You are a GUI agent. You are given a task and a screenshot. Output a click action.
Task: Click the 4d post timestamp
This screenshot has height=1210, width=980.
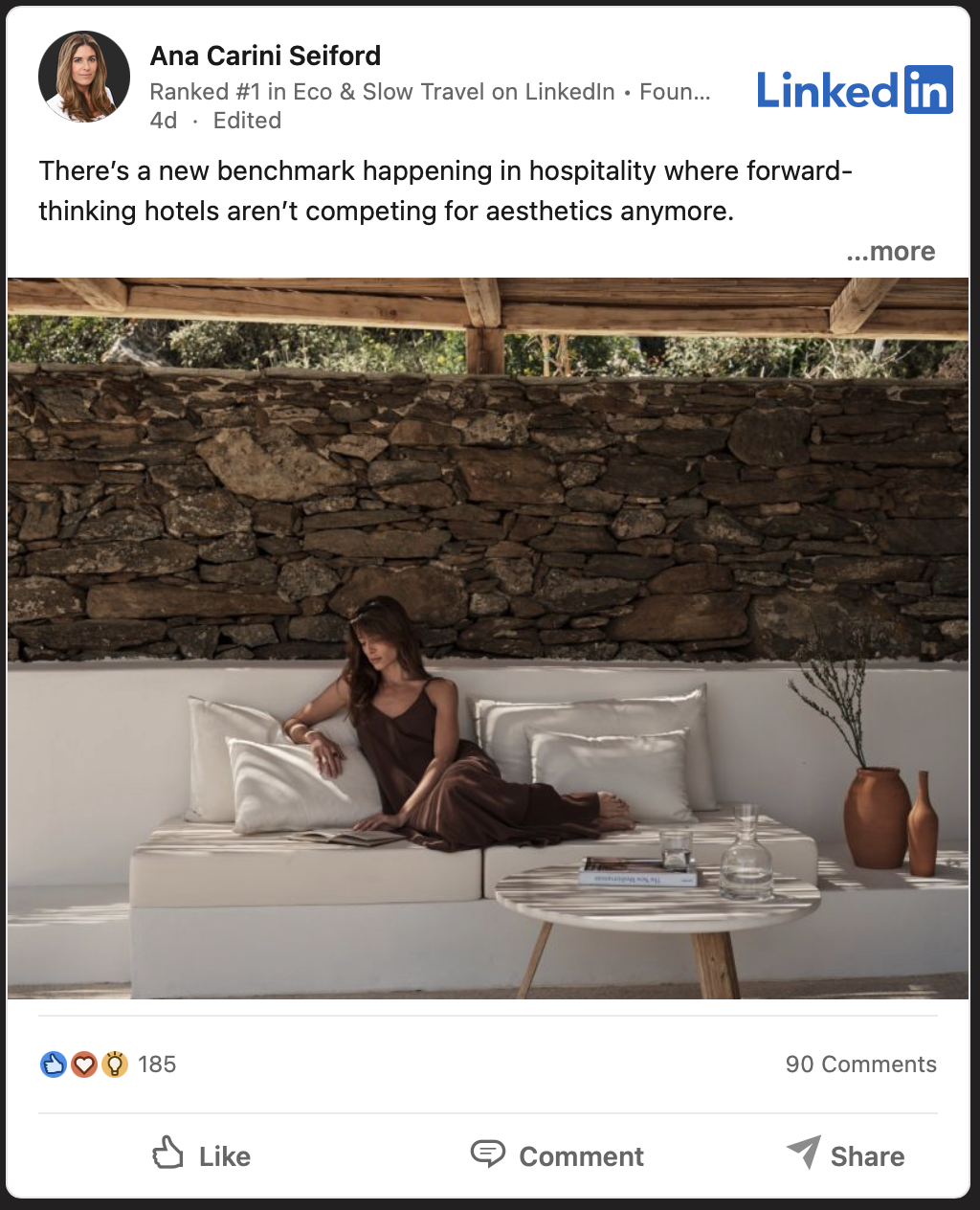coord(164,121)
